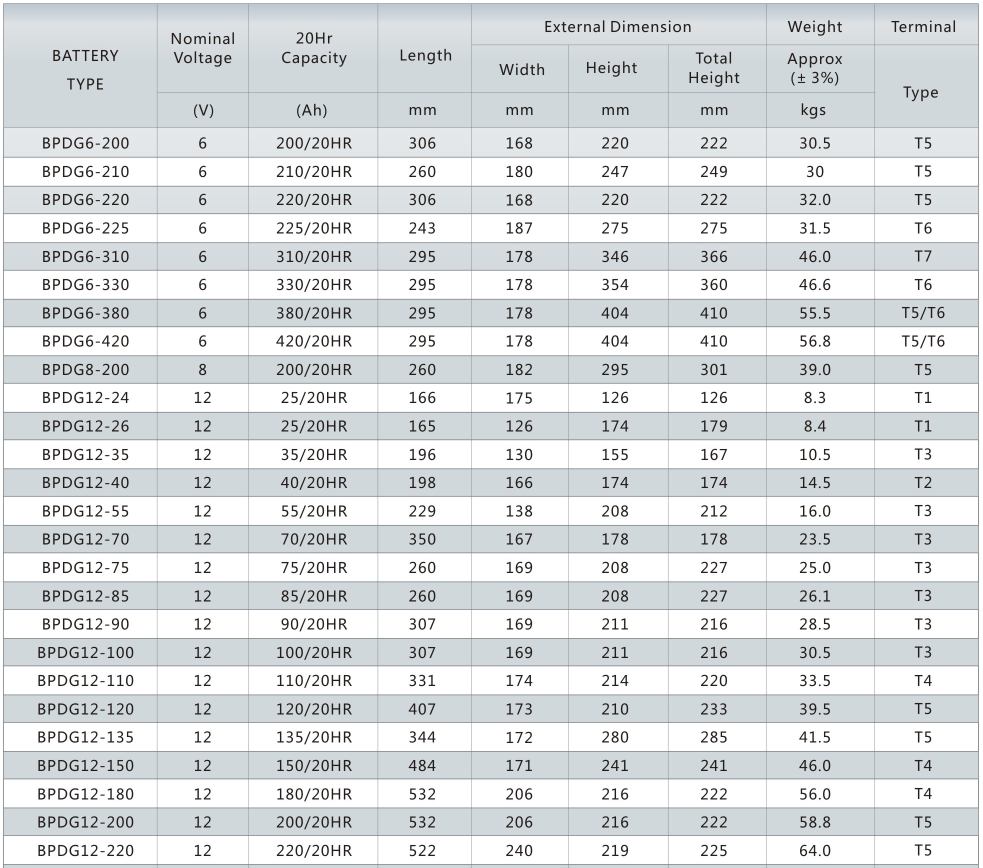983x868 pixels.
Task: Select the External Dimension header
Action: click(617, 27)
